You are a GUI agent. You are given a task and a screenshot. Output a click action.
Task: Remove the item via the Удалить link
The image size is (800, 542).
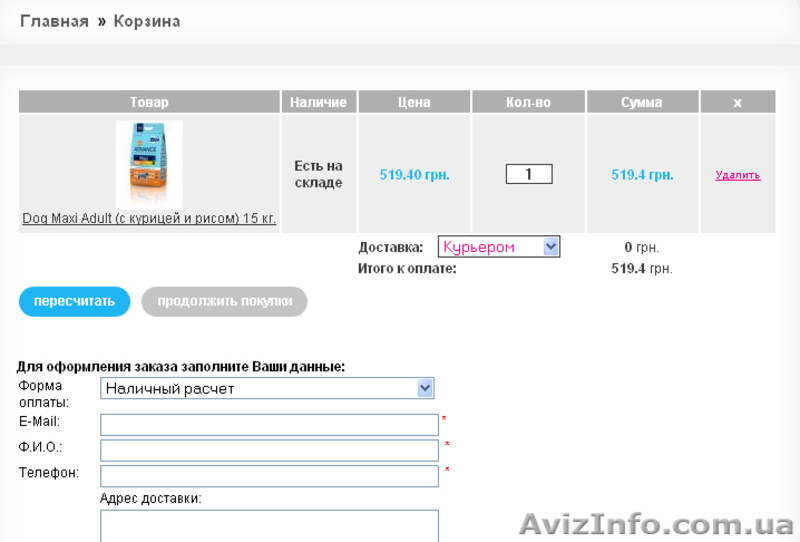pos(738,175)
